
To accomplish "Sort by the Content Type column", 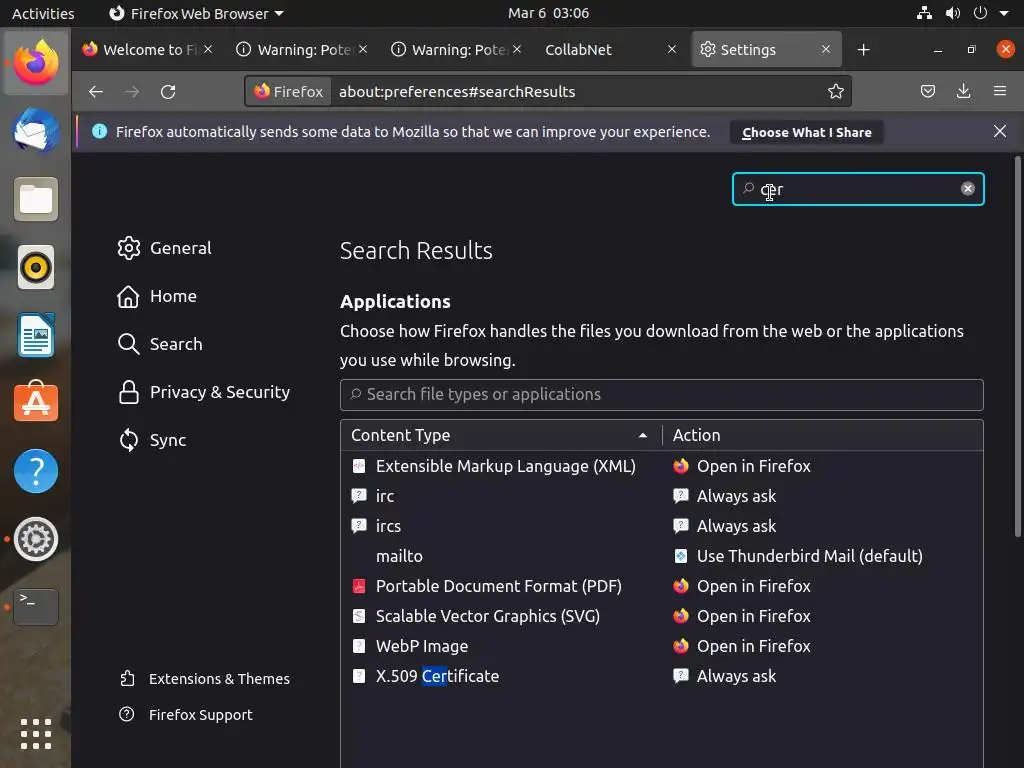I will (500, 435).
